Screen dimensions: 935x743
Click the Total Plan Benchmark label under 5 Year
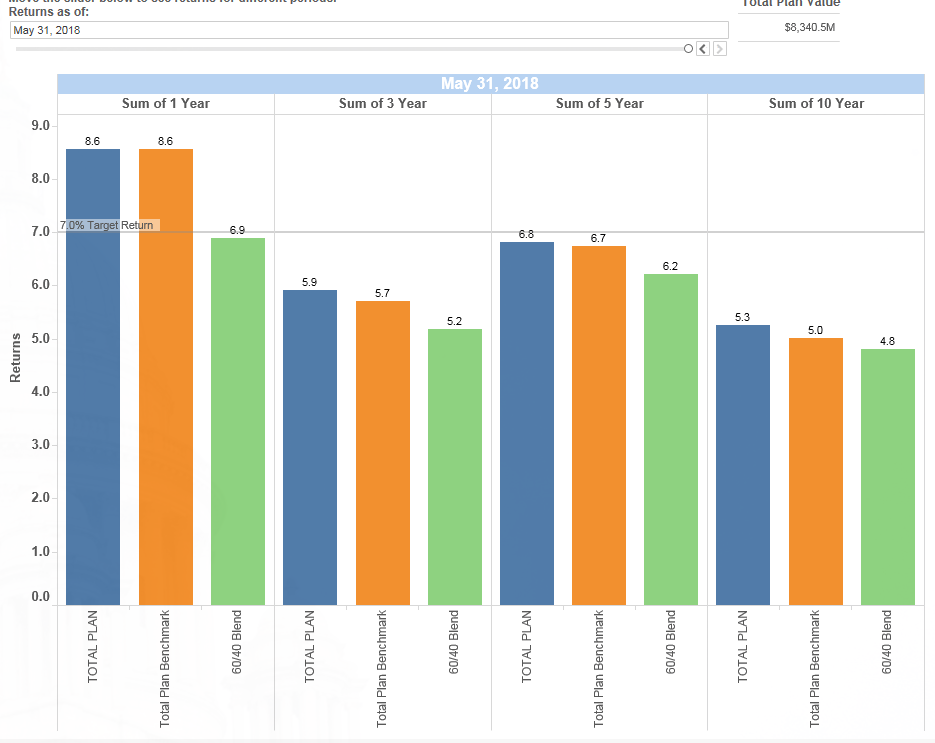coord(599,668)
